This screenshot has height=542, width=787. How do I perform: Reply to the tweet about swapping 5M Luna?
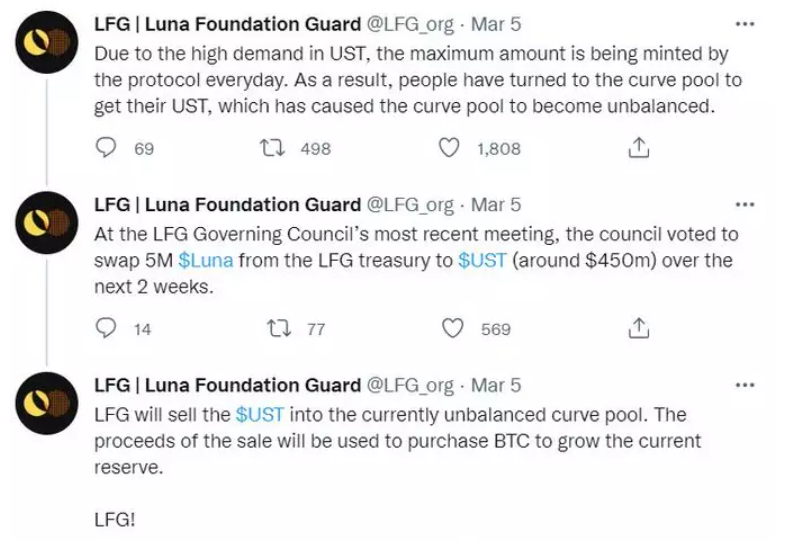[106, 329]
